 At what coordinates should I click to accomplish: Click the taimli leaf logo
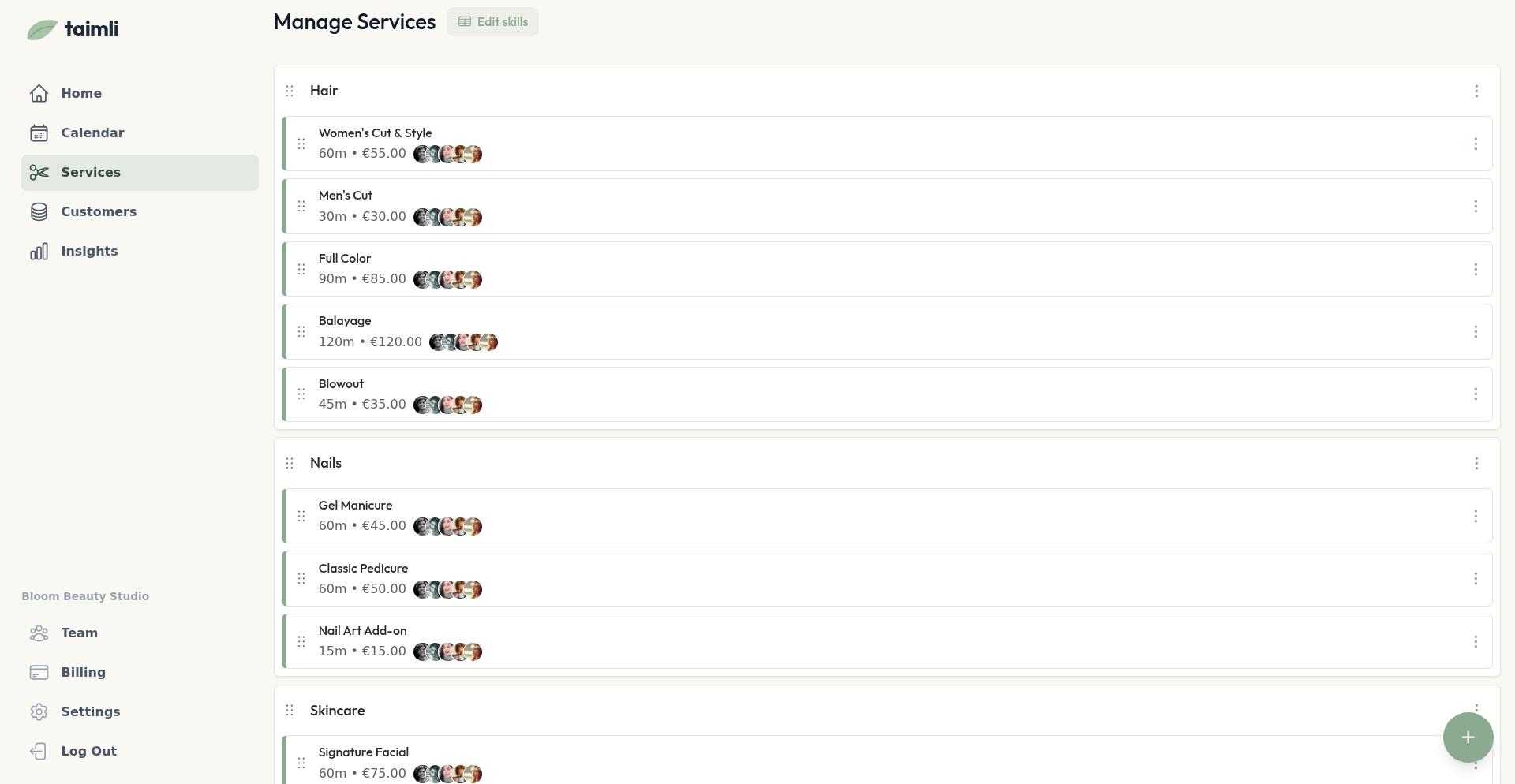(x=43, y=30)
